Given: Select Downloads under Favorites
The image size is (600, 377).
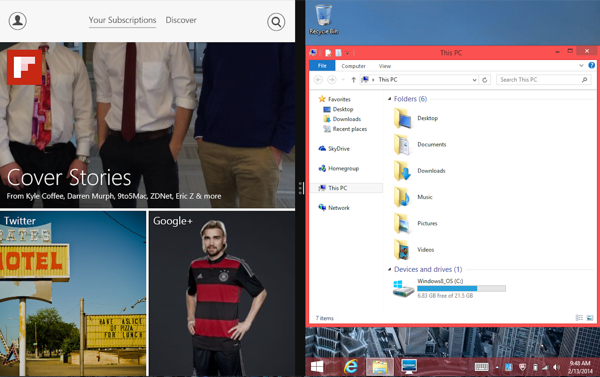Looking at the screenshot, I should (x=342, y=119).
